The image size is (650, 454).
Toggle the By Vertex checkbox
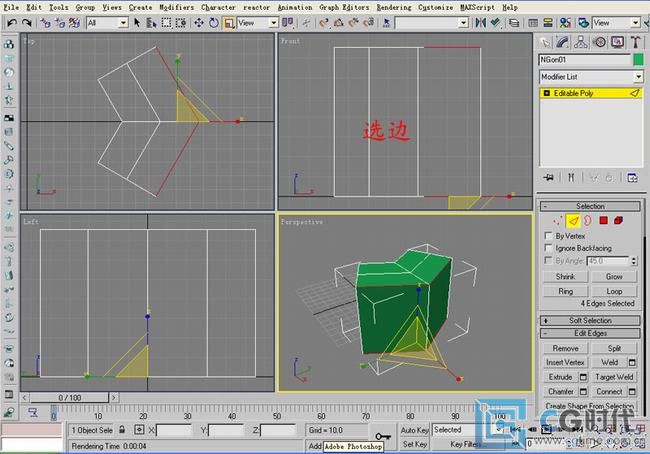[x=548, y=236]
